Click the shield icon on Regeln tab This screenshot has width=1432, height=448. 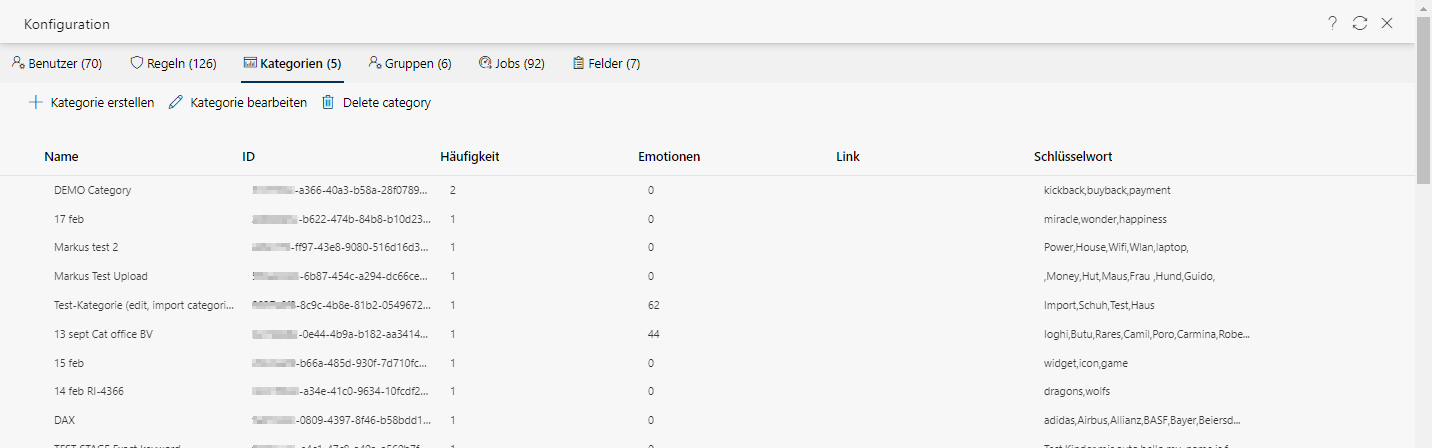137,63
